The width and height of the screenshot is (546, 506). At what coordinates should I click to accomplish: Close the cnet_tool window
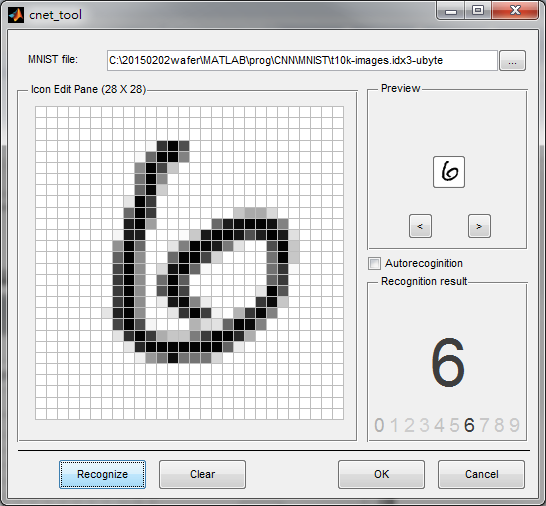tap(515, 11)
